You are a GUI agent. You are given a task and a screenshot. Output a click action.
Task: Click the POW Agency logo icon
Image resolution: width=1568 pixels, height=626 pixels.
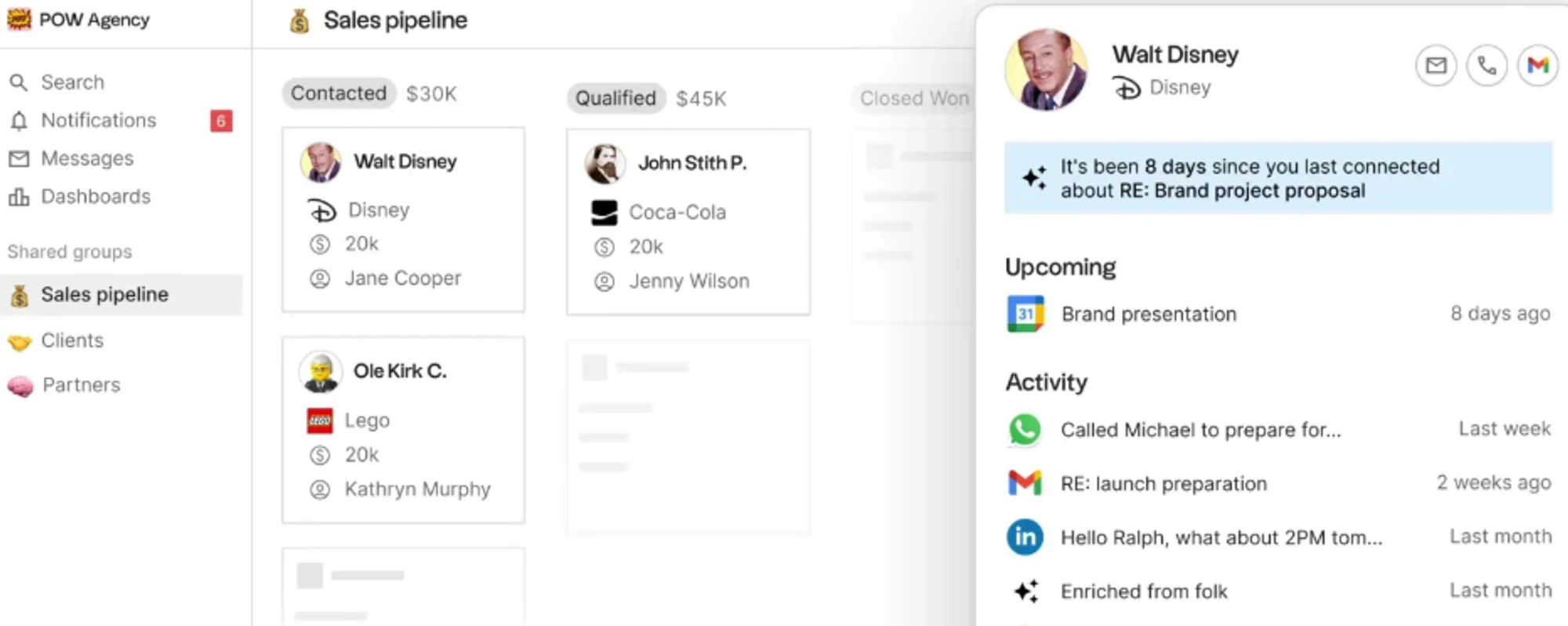(x=19, y=20)
